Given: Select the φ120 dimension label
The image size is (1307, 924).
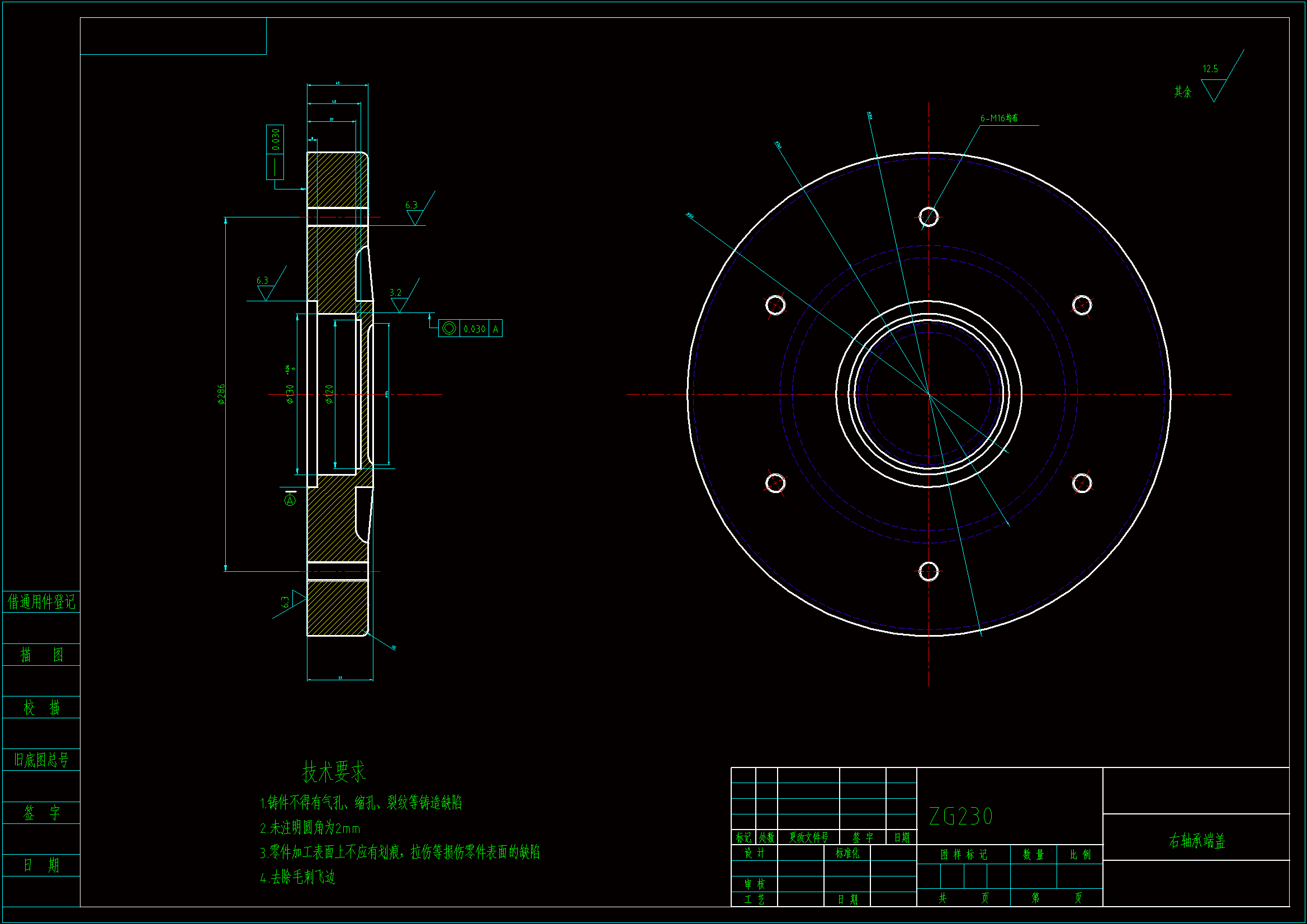Looking at the screenshot, I should click(329, 394).
